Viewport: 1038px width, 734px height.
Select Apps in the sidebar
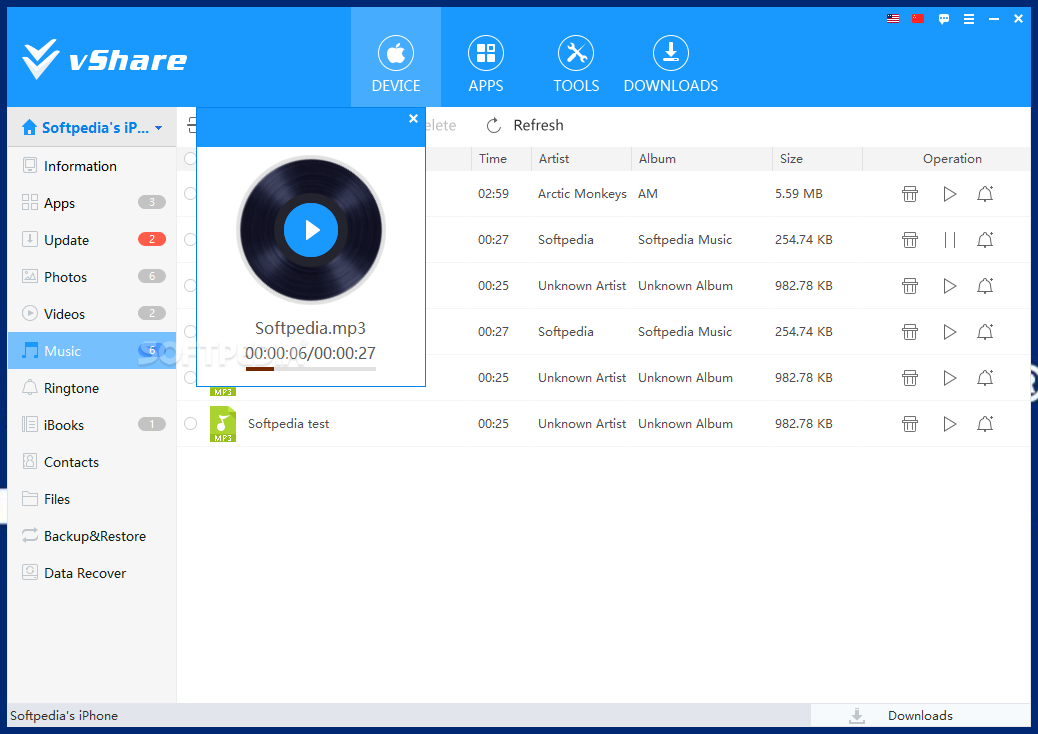(x=92, y=203)
